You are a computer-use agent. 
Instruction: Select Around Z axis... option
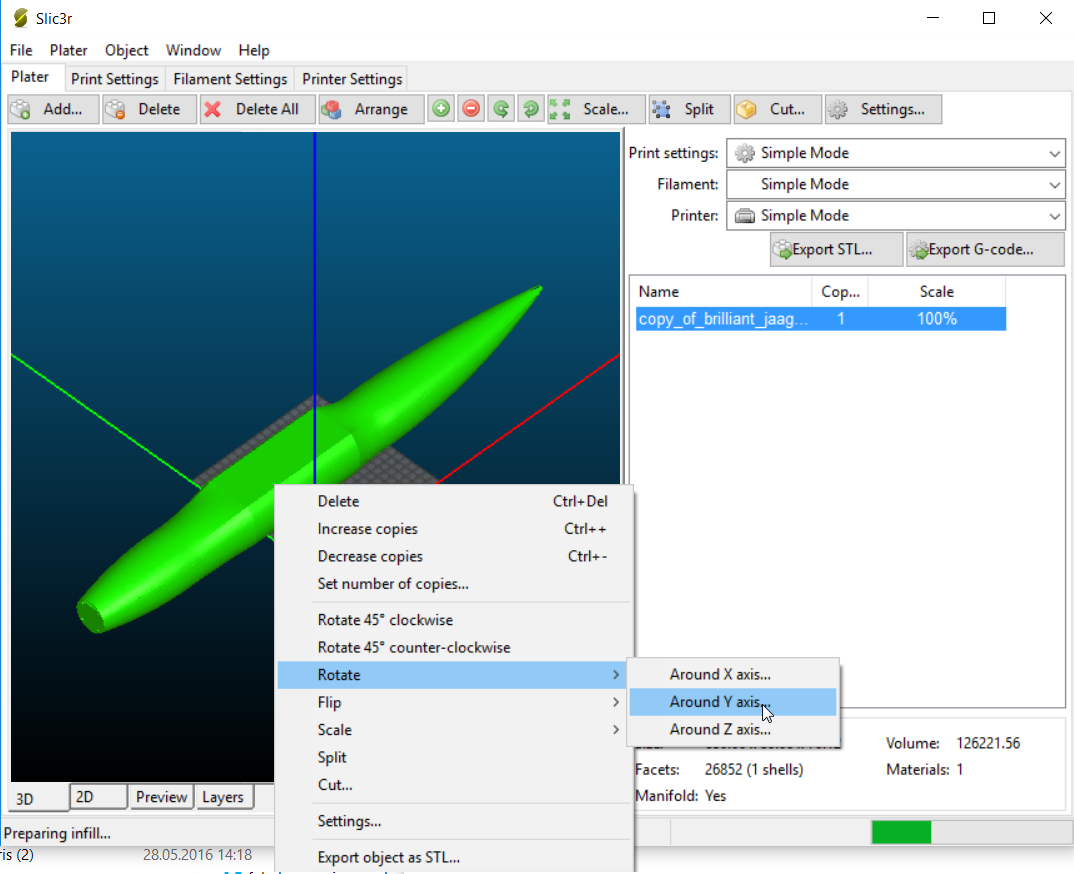click(x=733, y=729)
